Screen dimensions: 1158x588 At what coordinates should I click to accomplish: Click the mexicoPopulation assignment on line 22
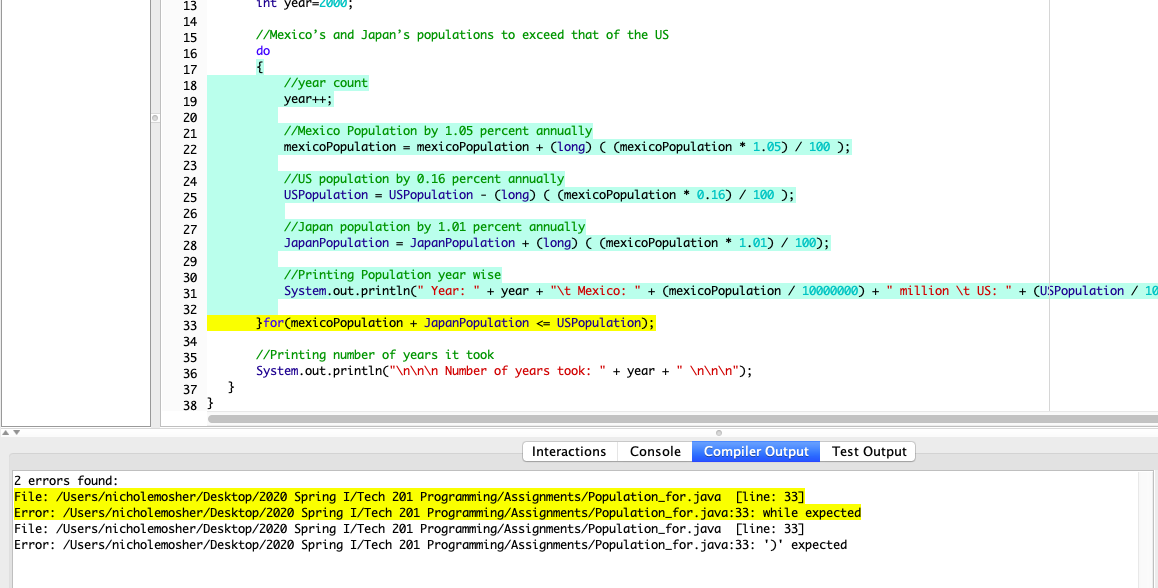[x=567, y=147]
